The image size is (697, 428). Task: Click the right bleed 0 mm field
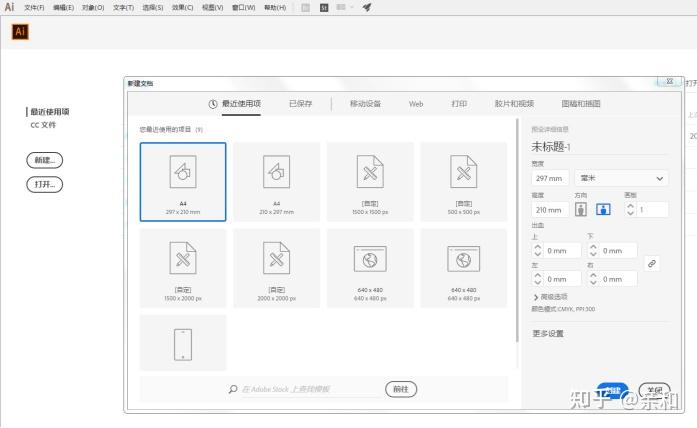[x=618, y=279]
